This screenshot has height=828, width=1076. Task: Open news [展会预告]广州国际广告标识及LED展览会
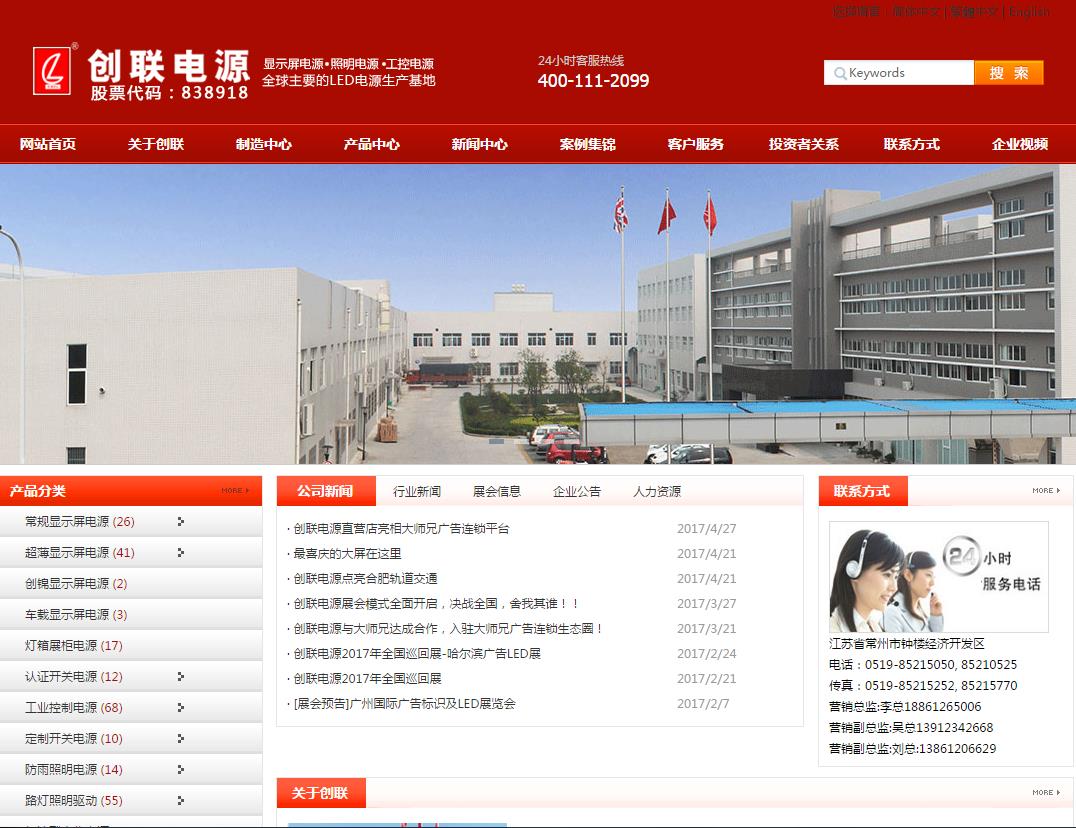click(x=404, y=703)
